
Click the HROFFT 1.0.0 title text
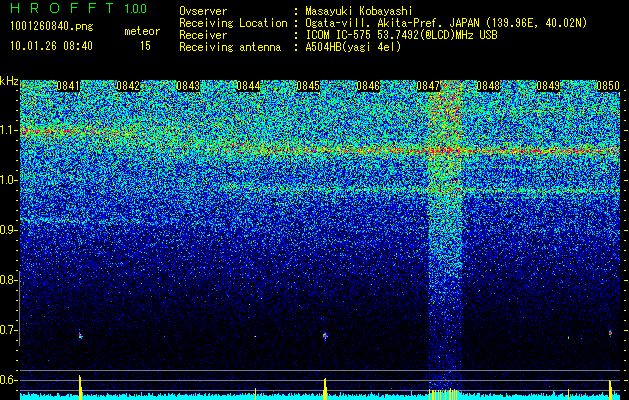tap(78, 8)
